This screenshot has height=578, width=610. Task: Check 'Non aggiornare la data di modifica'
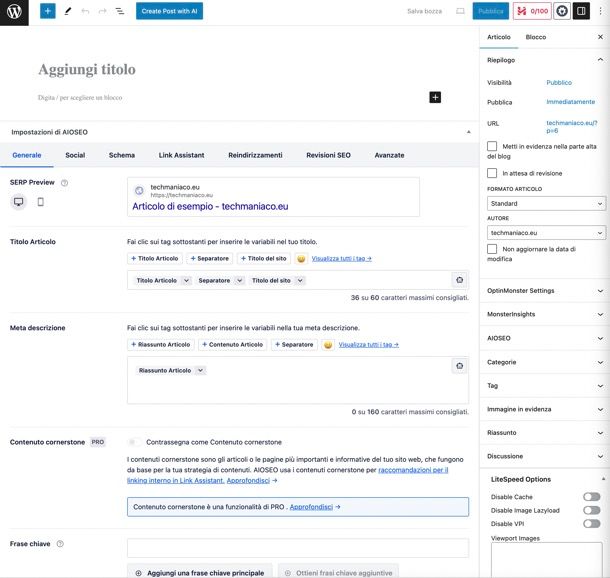pyautogui.click(x=492, y=249)
